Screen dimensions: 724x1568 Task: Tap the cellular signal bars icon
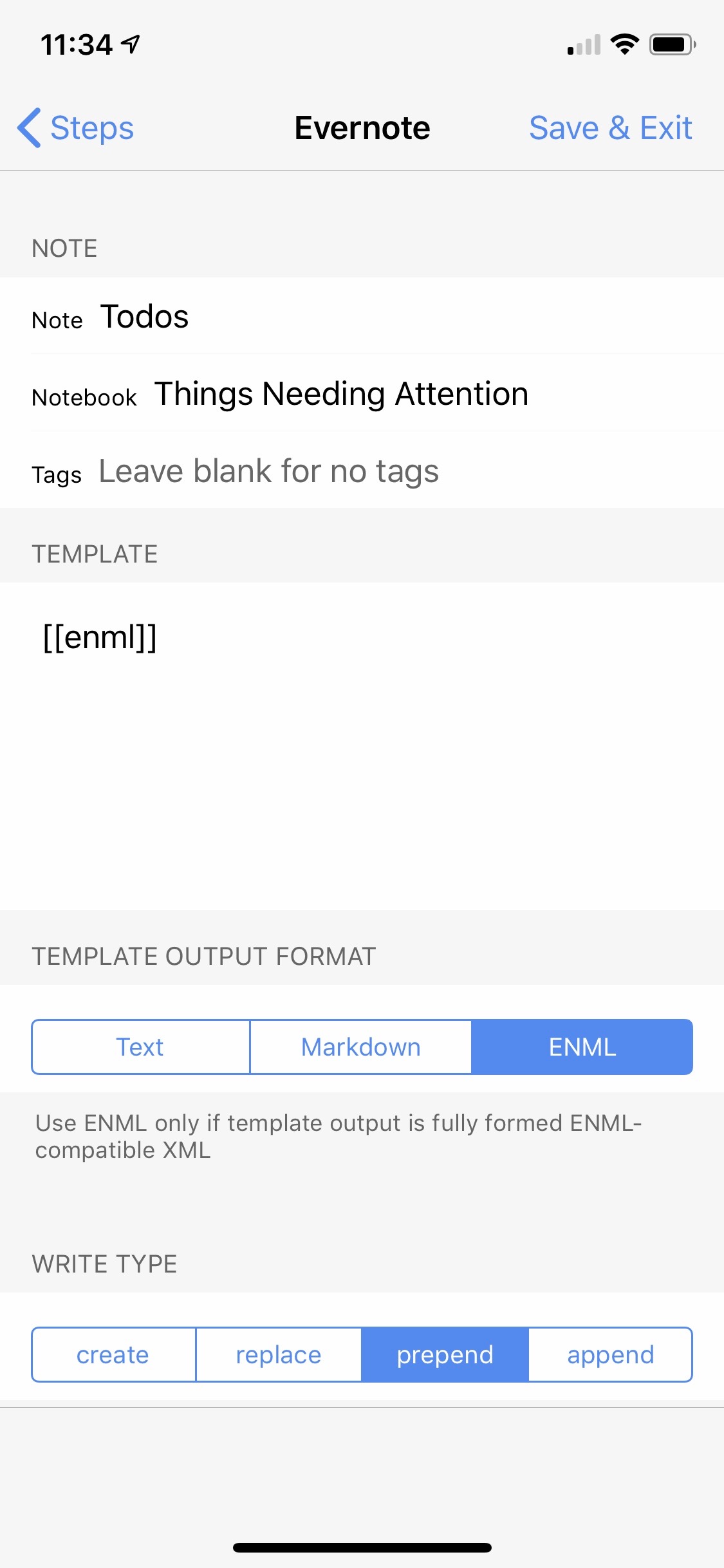[x=584, y=45]
